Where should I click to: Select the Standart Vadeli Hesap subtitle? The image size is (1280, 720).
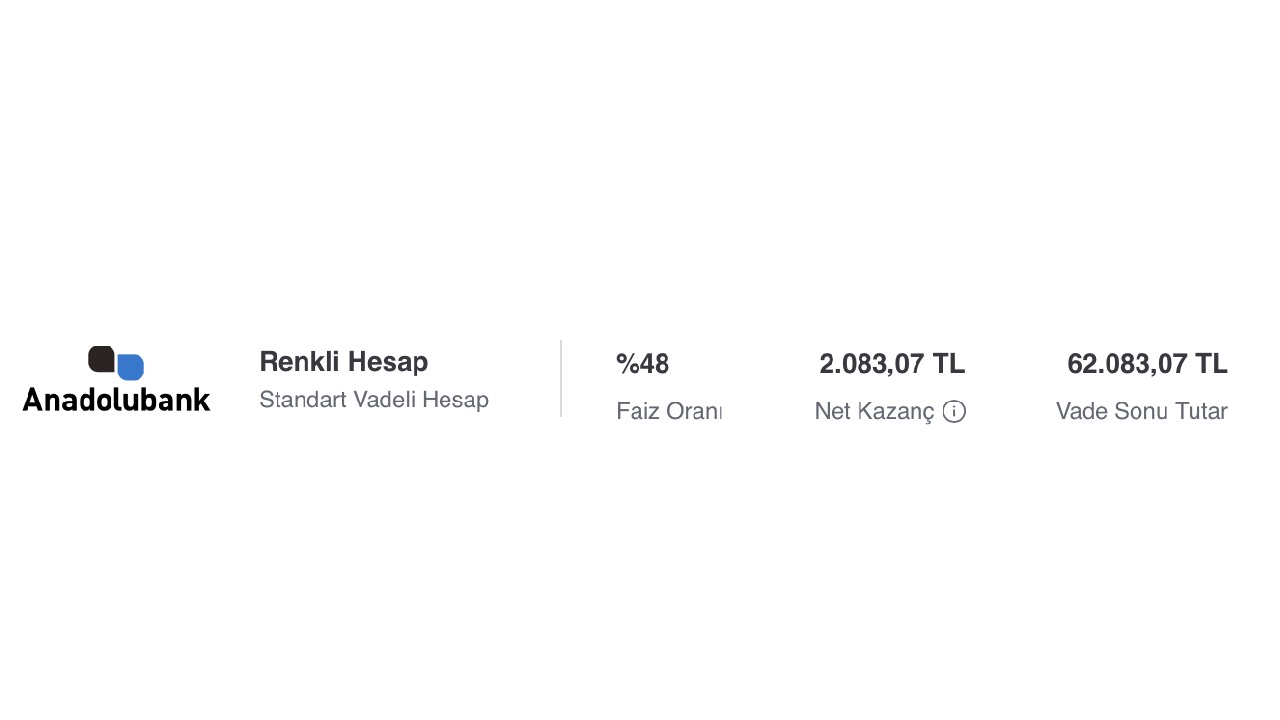373,400
